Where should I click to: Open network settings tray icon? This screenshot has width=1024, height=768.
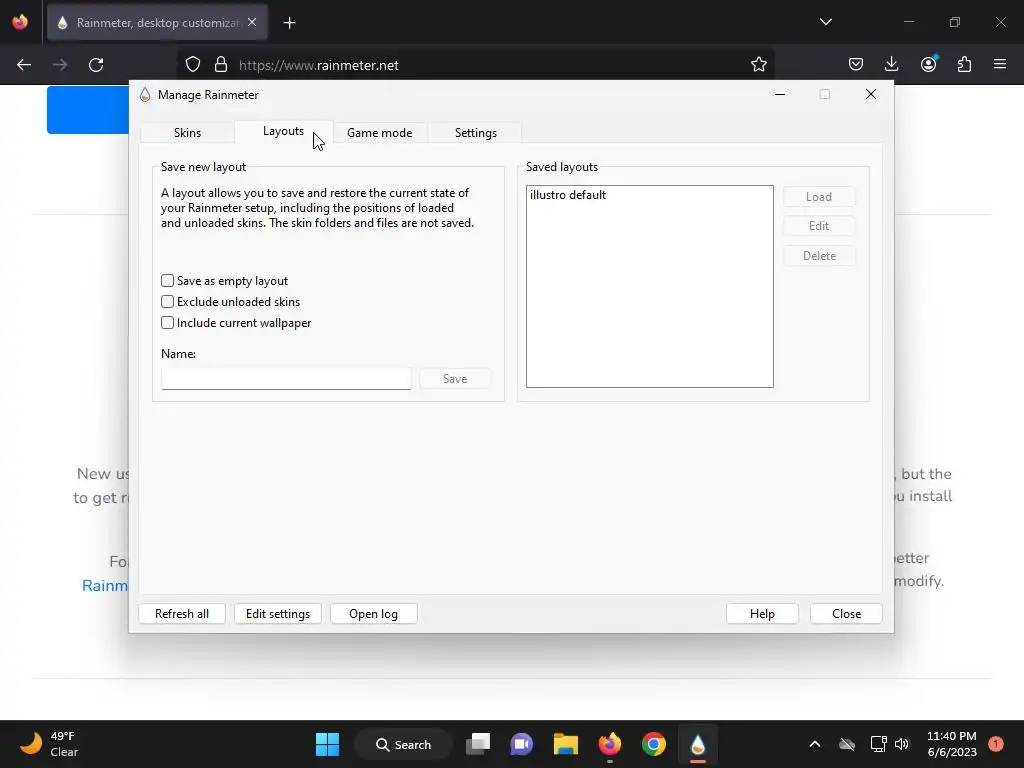(x=878, y=744)
